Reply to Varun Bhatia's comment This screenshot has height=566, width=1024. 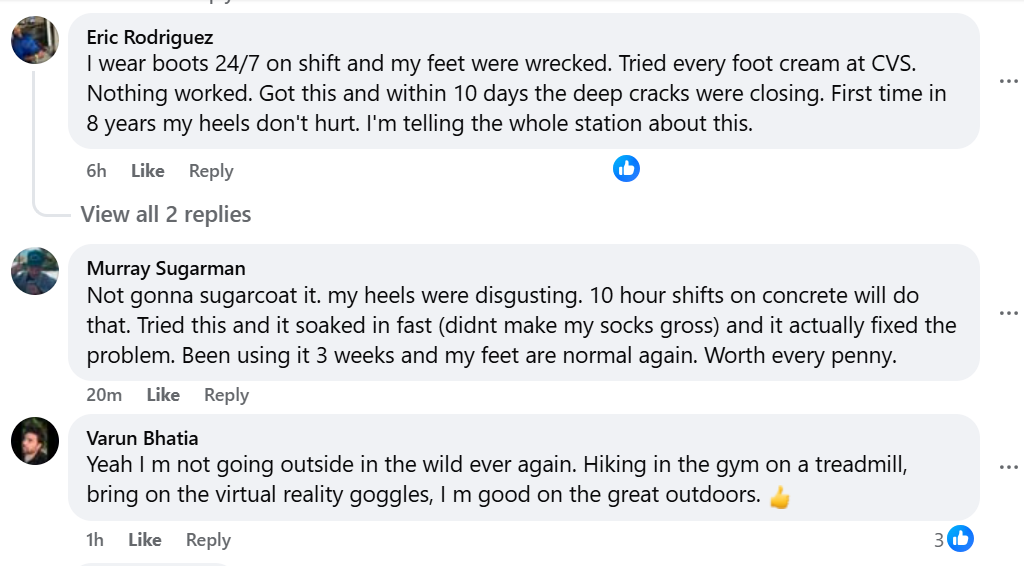(208, 540)
